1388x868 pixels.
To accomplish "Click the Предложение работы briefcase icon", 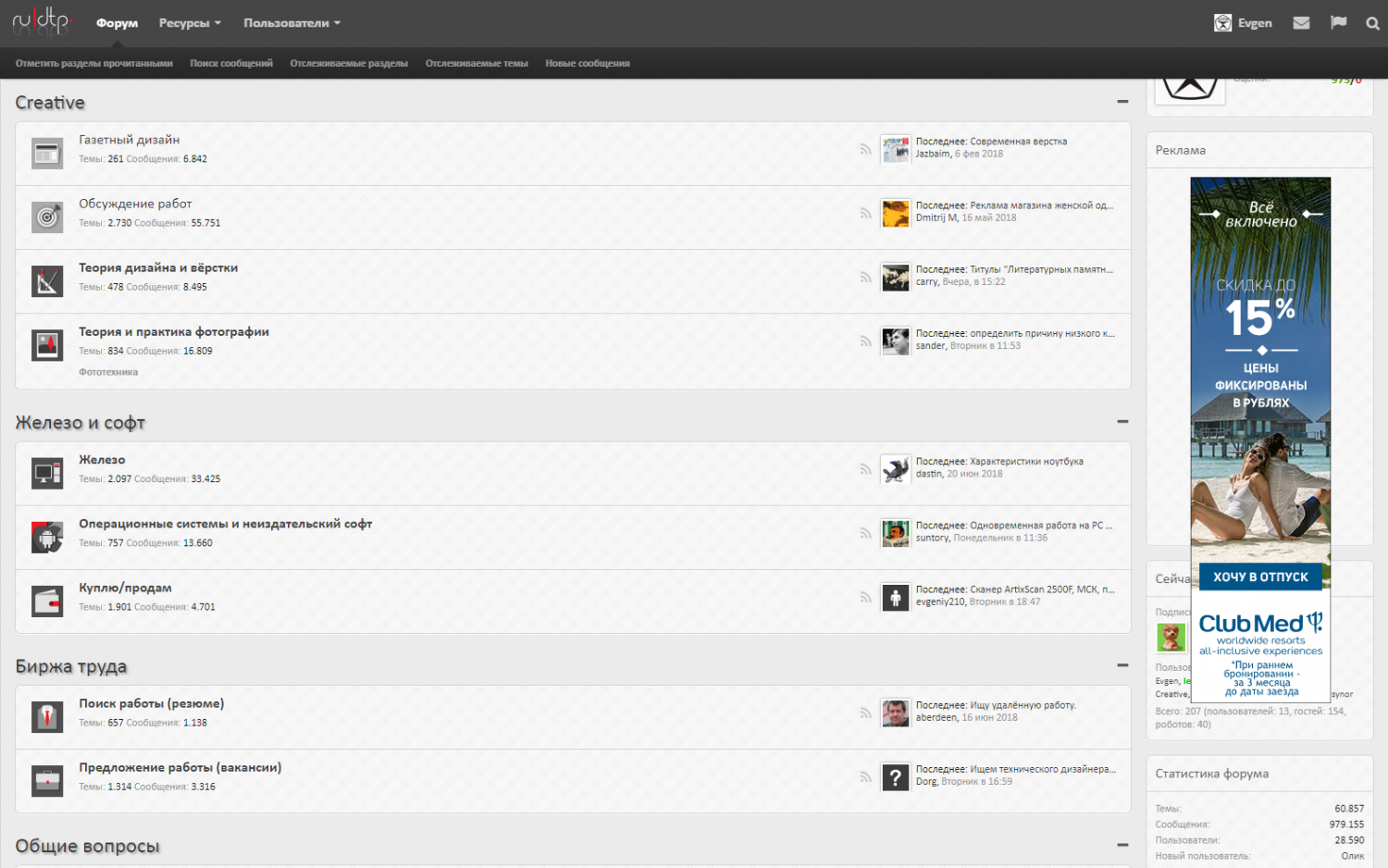I will pos(47,780).
